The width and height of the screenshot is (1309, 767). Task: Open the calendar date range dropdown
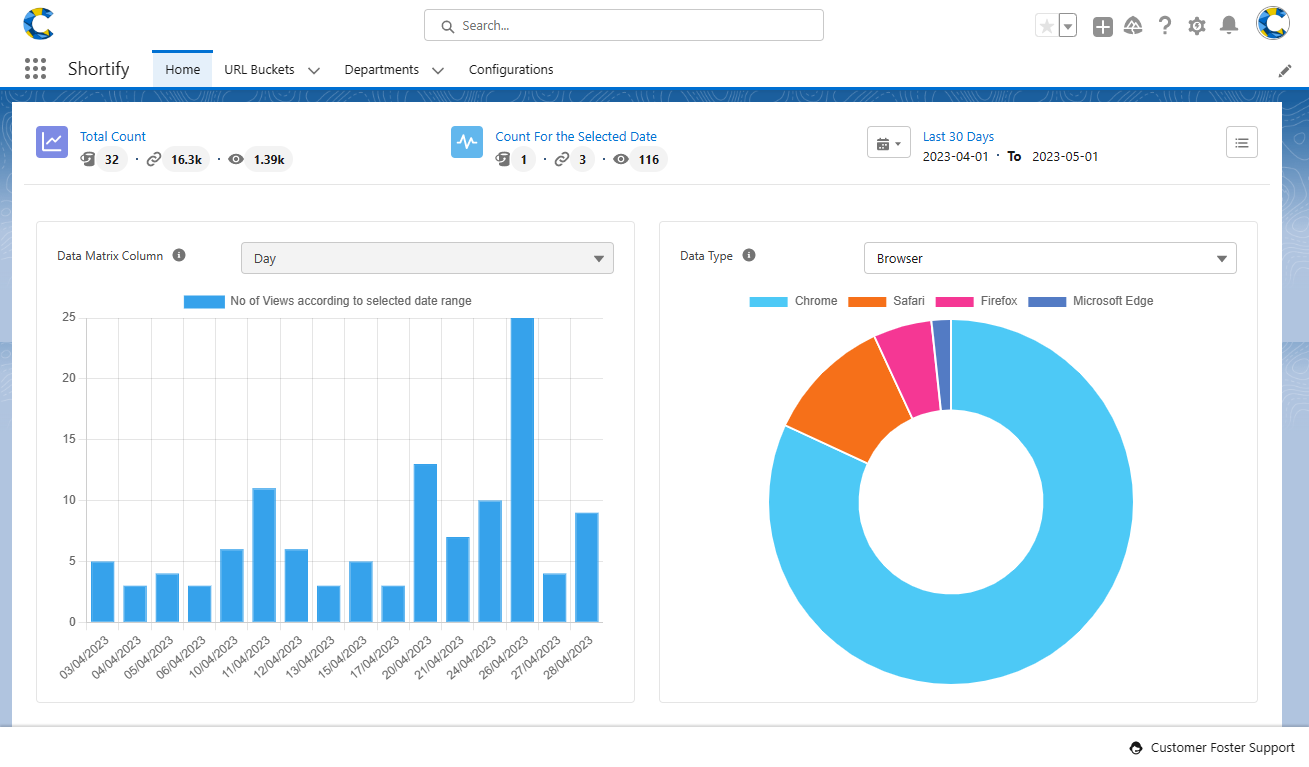pyautogui.click(x=888, y=143)
